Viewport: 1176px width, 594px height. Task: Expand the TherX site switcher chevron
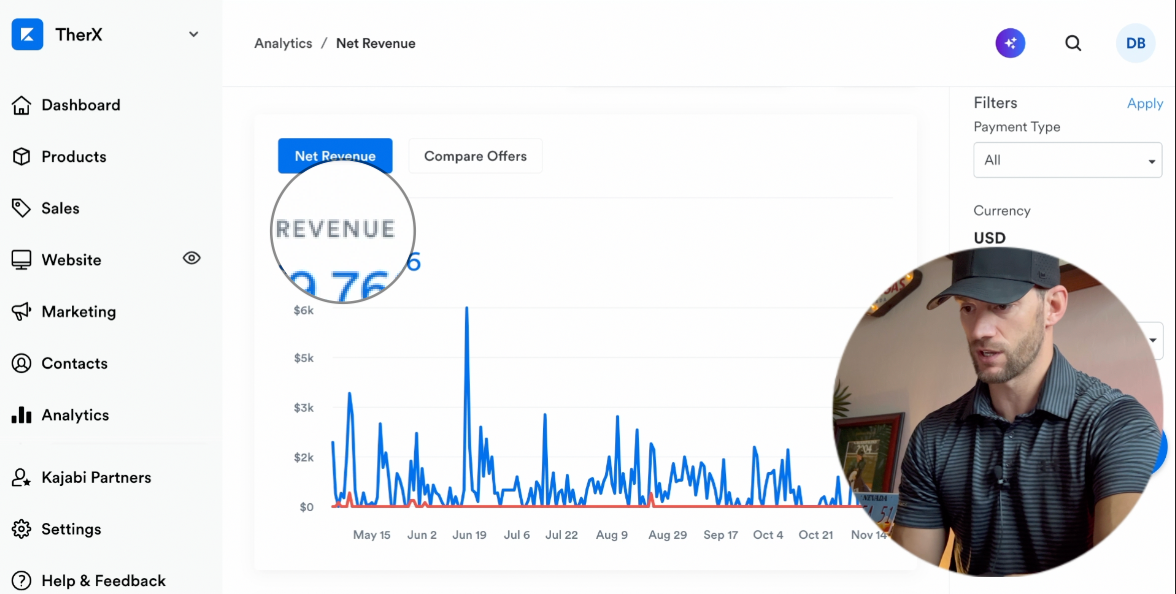194,34
